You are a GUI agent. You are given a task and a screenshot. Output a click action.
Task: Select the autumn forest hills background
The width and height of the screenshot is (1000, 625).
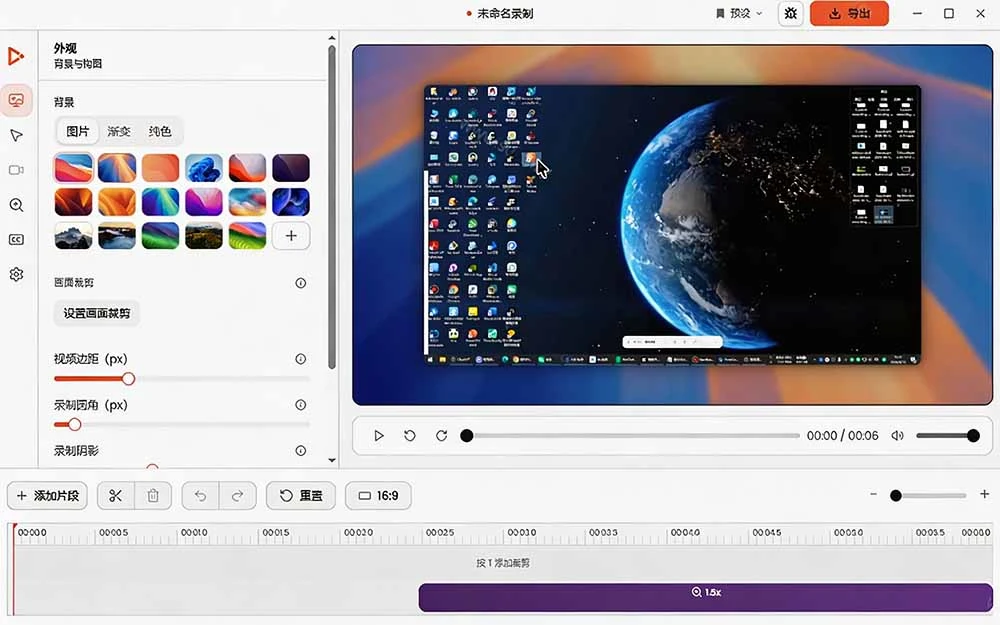pos(204,236)
